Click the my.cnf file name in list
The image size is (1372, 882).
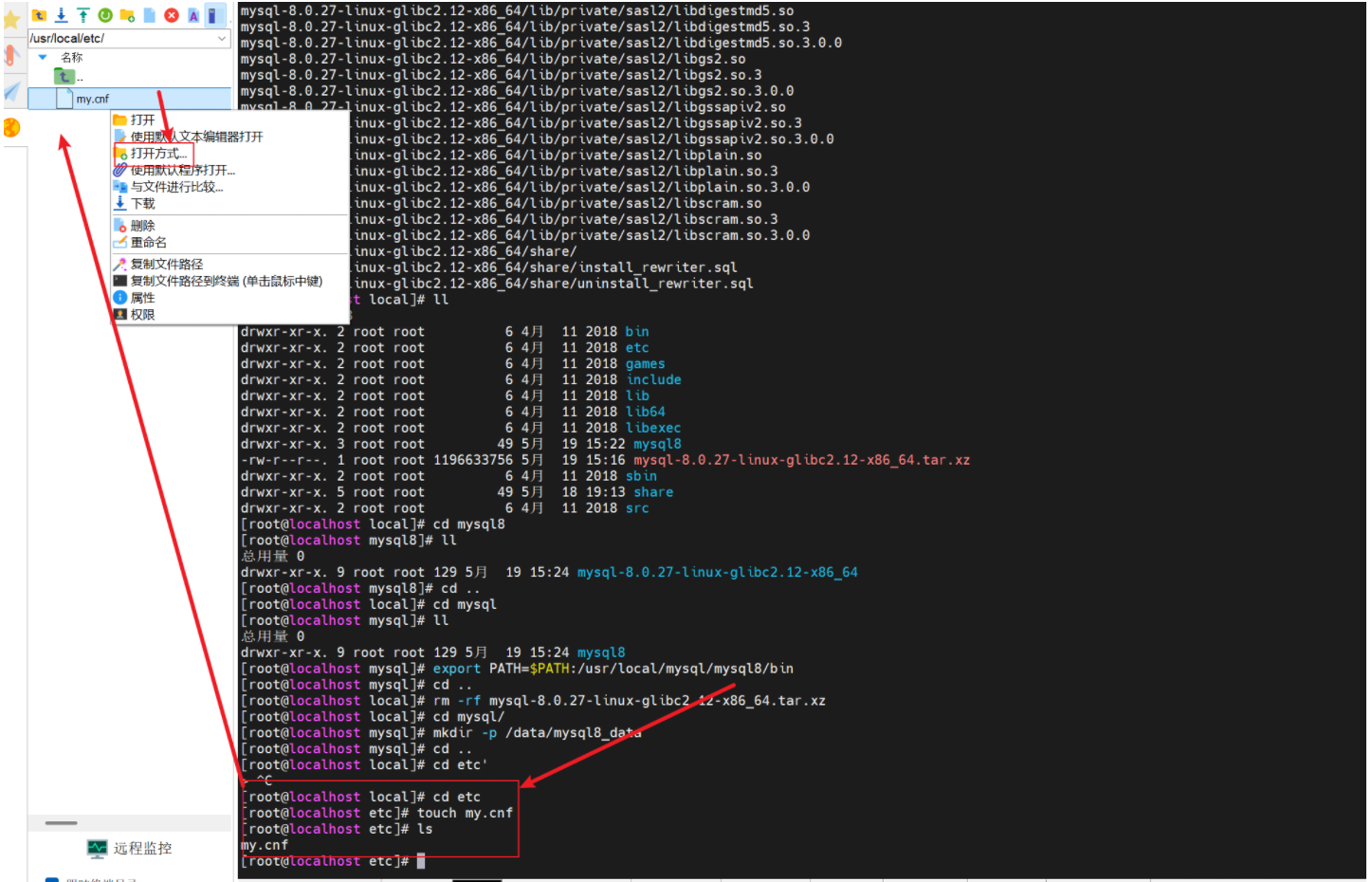93,99
